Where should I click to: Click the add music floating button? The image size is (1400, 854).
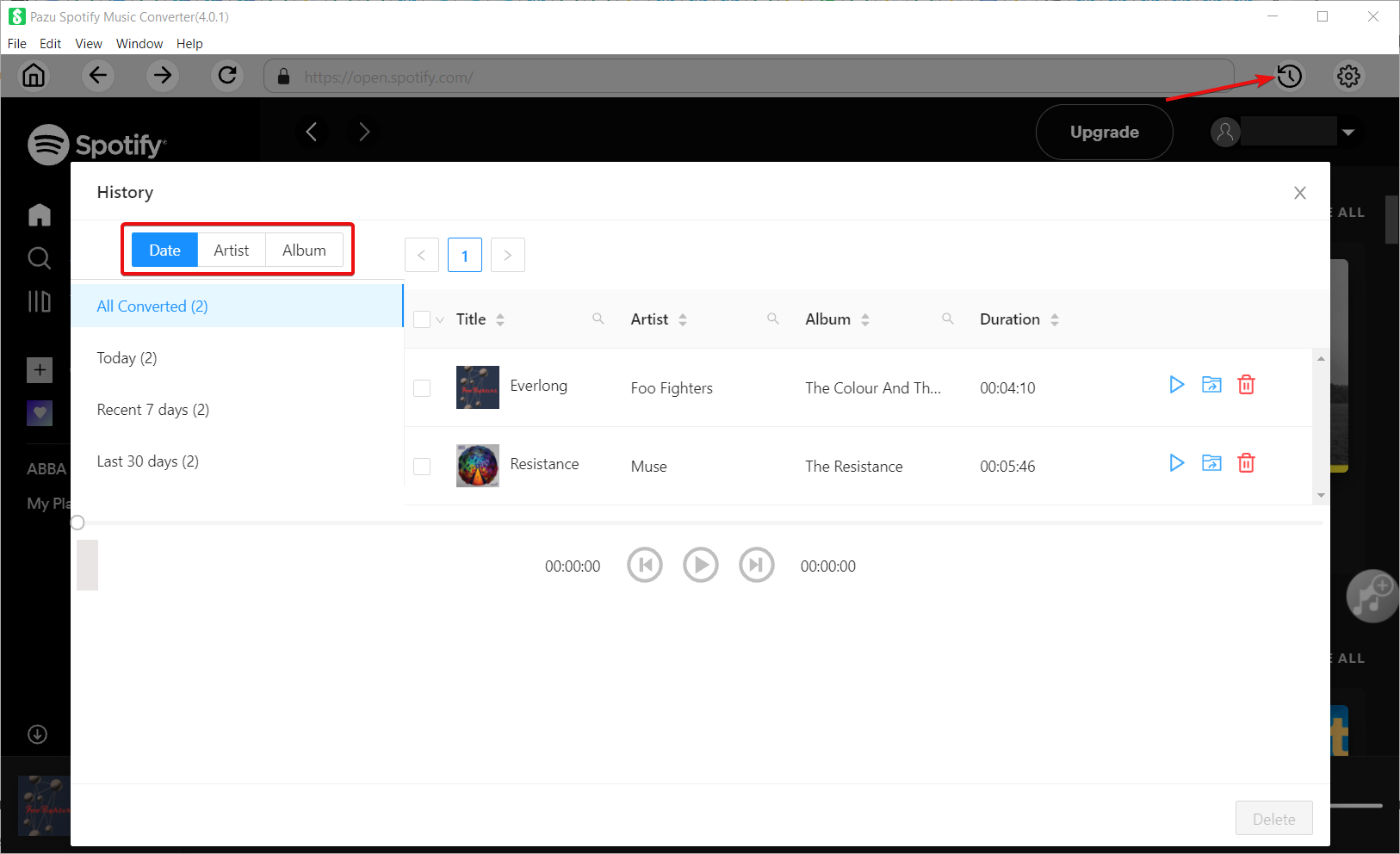tap(1372, 596)
